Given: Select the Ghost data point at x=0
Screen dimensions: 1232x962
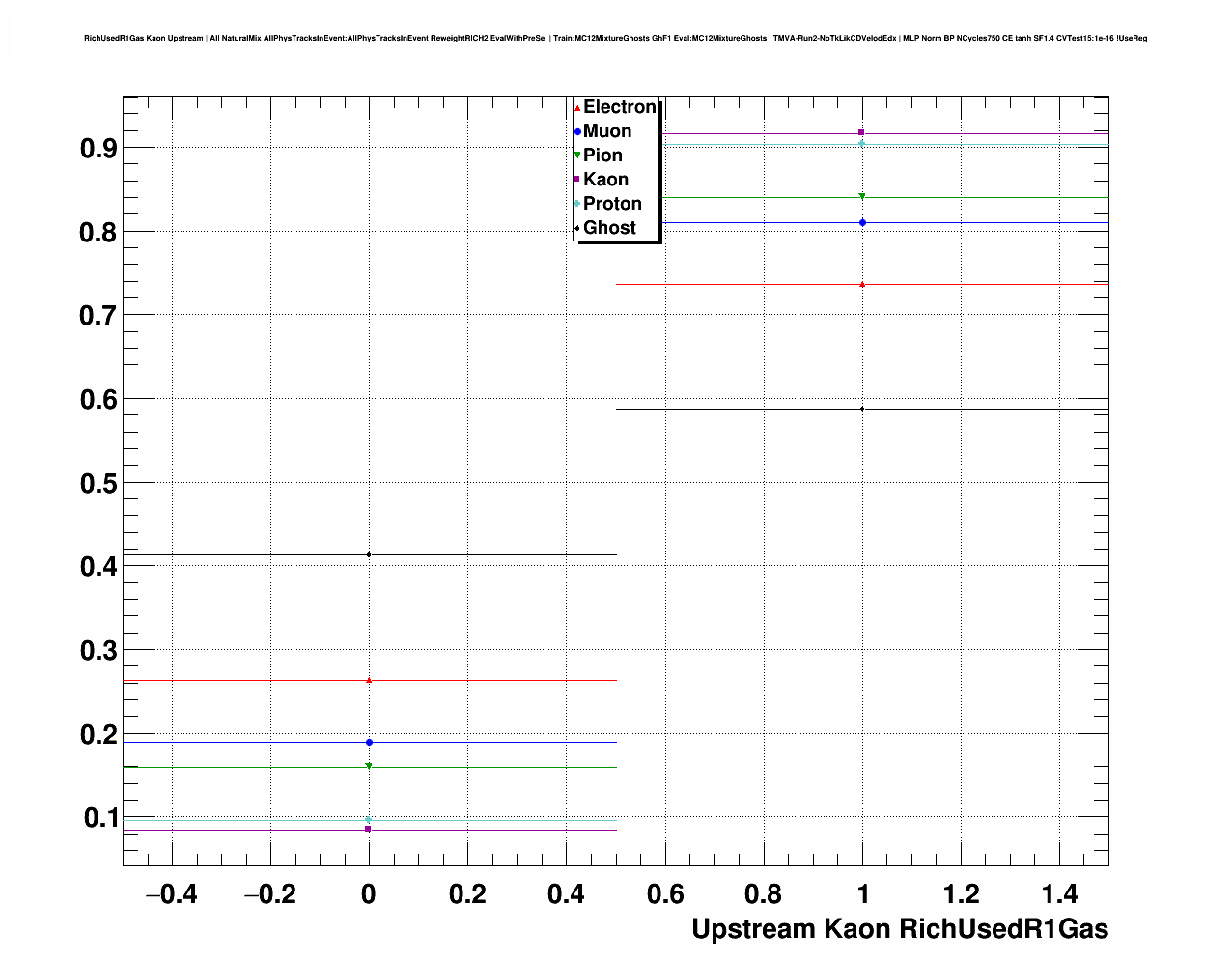Looking at the screenshot, I should coord(369,554).
